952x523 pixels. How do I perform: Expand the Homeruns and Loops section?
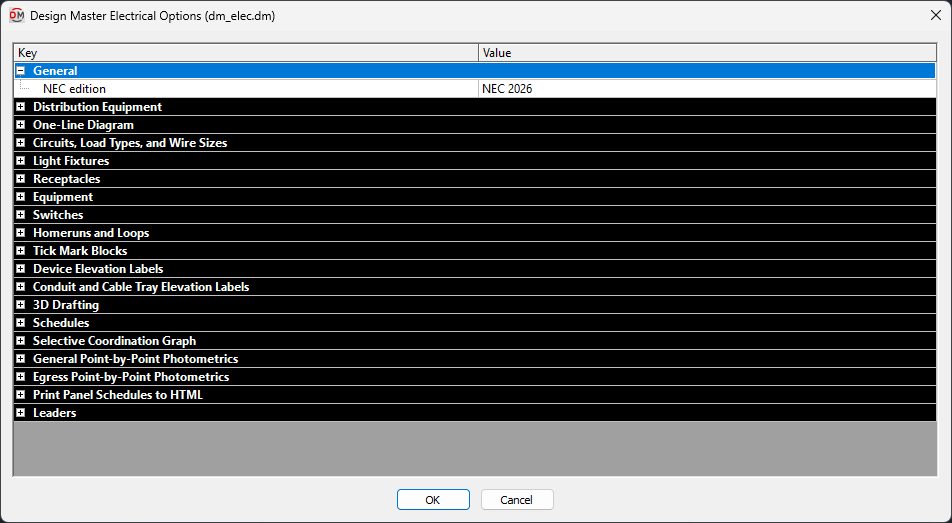click(21, 233)
